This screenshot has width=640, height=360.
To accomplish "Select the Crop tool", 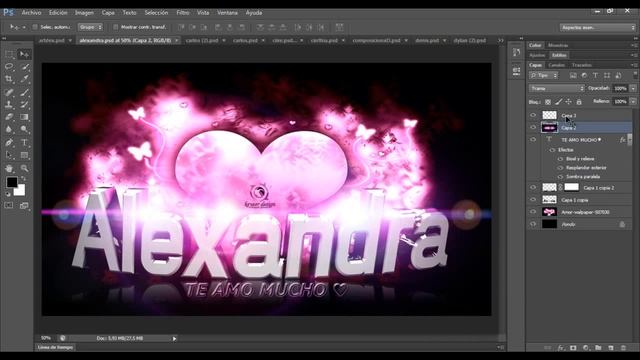I will (9, 79).
